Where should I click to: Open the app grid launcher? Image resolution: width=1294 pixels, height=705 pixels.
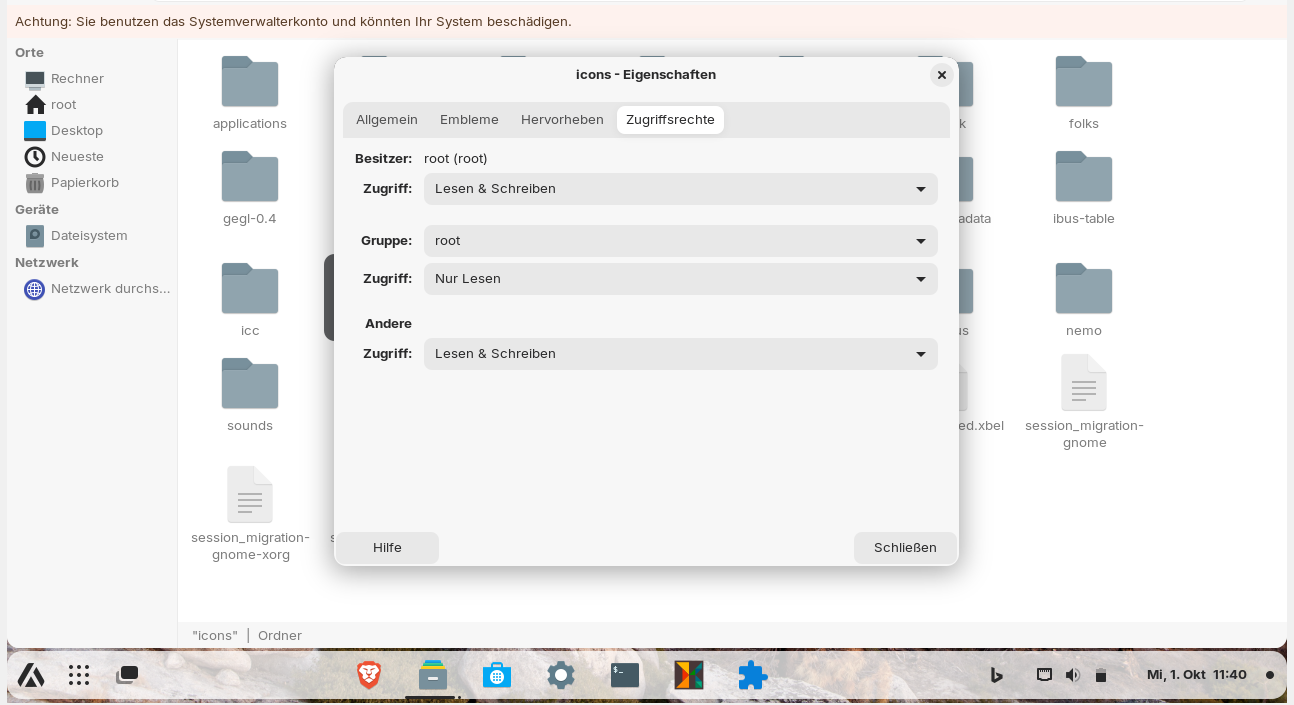tap(79, 675)
